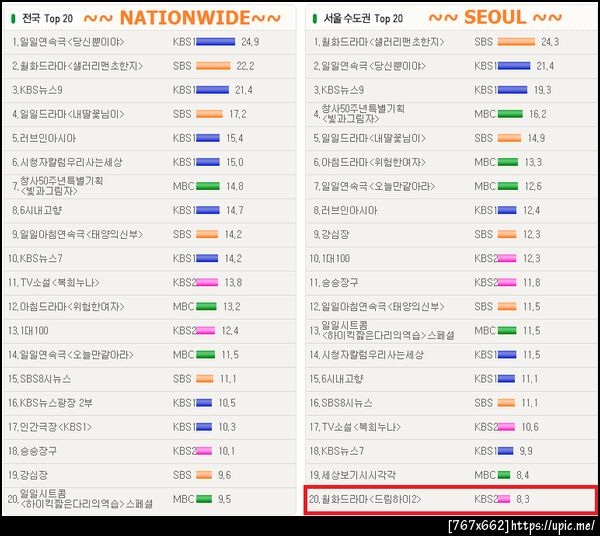Image resolution: width=600 pixels, height=536 pixels.
Task: Click the '서울 수도권 Top 20' table heading
Action: [x=363, y=18]
